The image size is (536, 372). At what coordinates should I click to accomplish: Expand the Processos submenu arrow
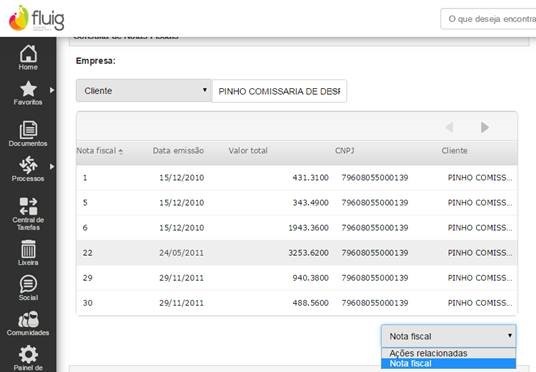52,167
